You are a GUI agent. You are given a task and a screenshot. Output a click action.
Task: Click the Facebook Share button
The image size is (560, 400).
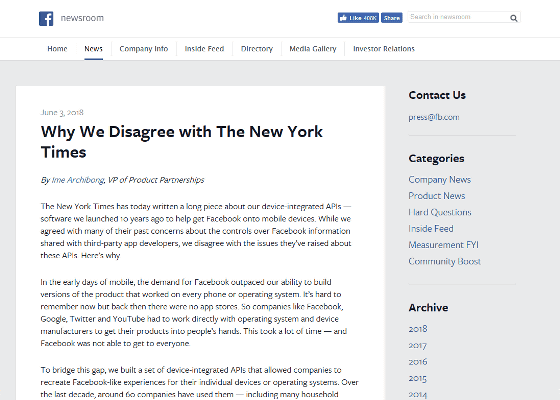point(392,18)
